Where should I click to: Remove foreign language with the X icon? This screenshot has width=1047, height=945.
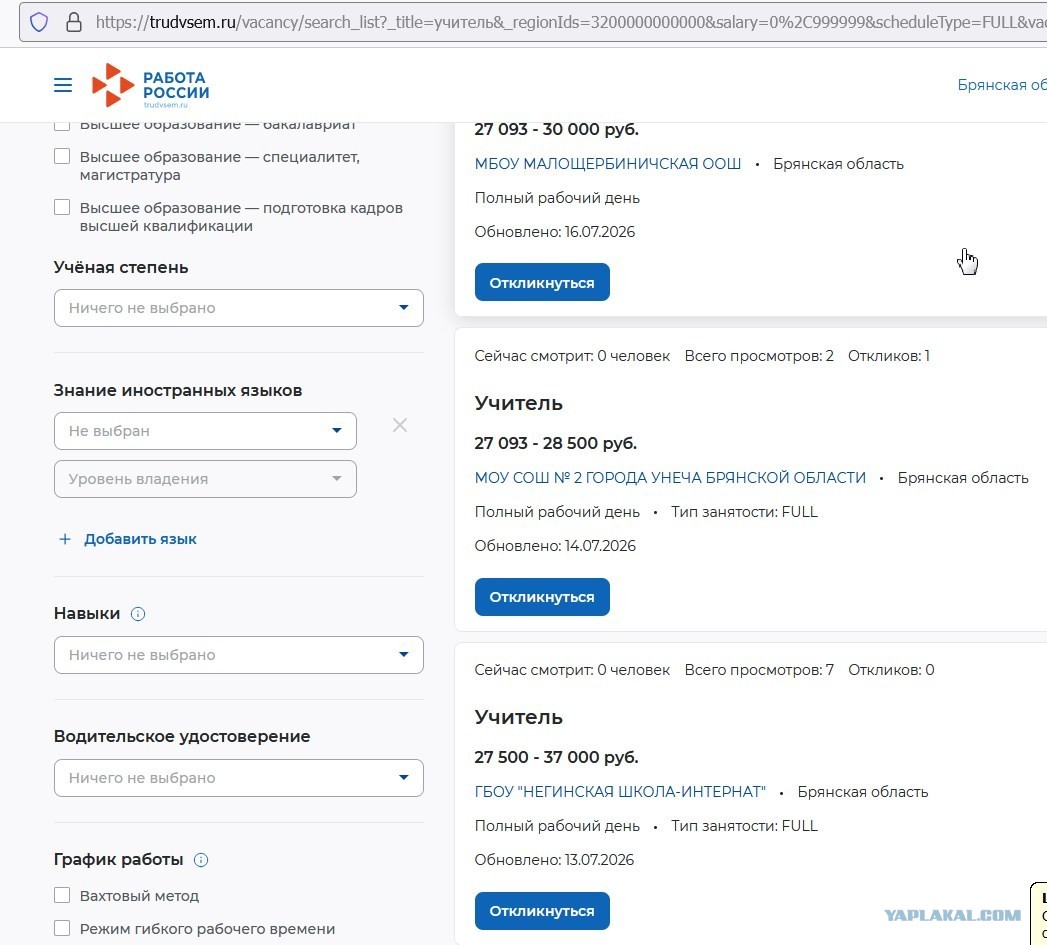400,425
